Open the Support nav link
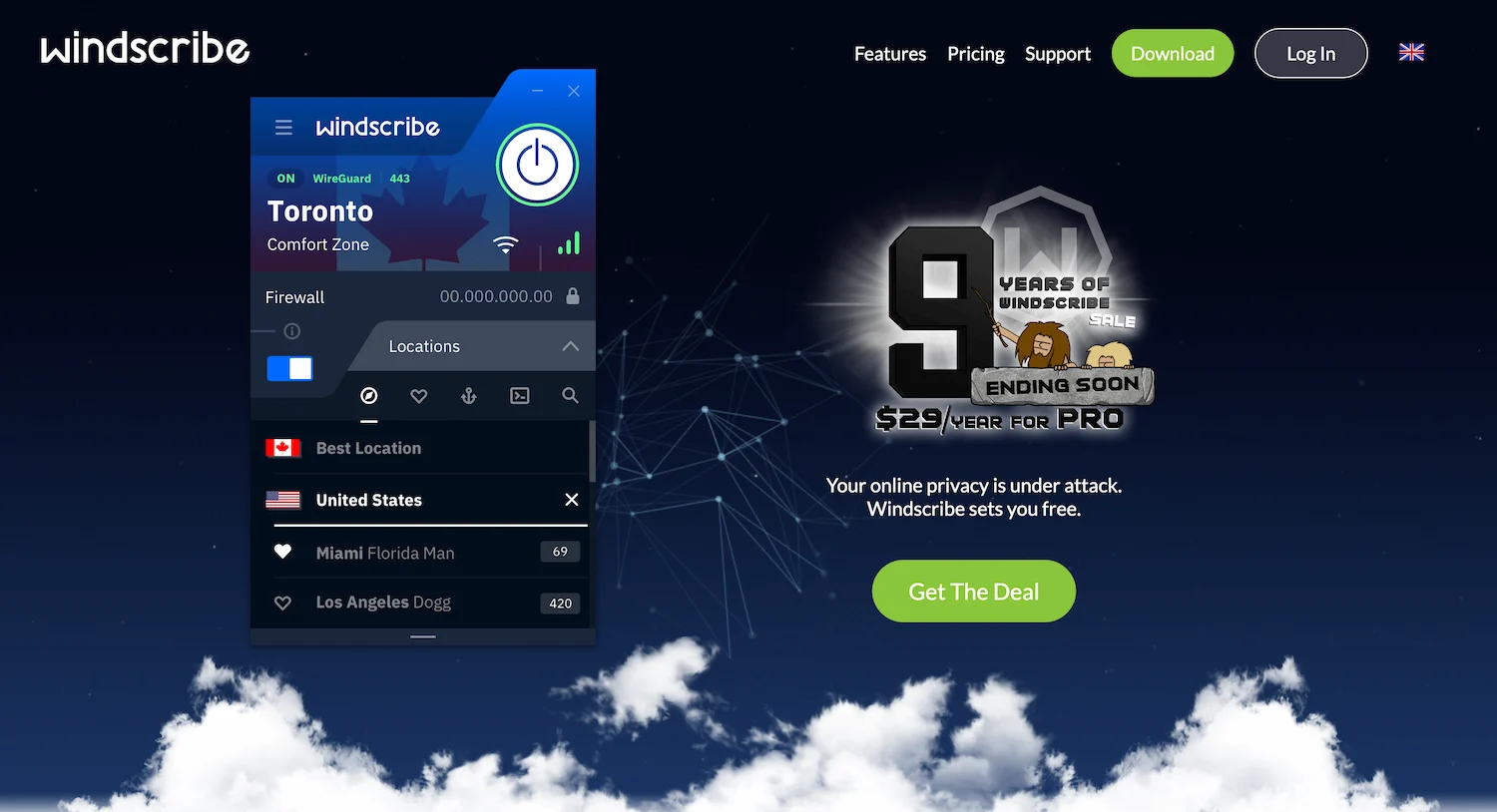Viewport: 1497px width, 812px height. (1058, 54)
